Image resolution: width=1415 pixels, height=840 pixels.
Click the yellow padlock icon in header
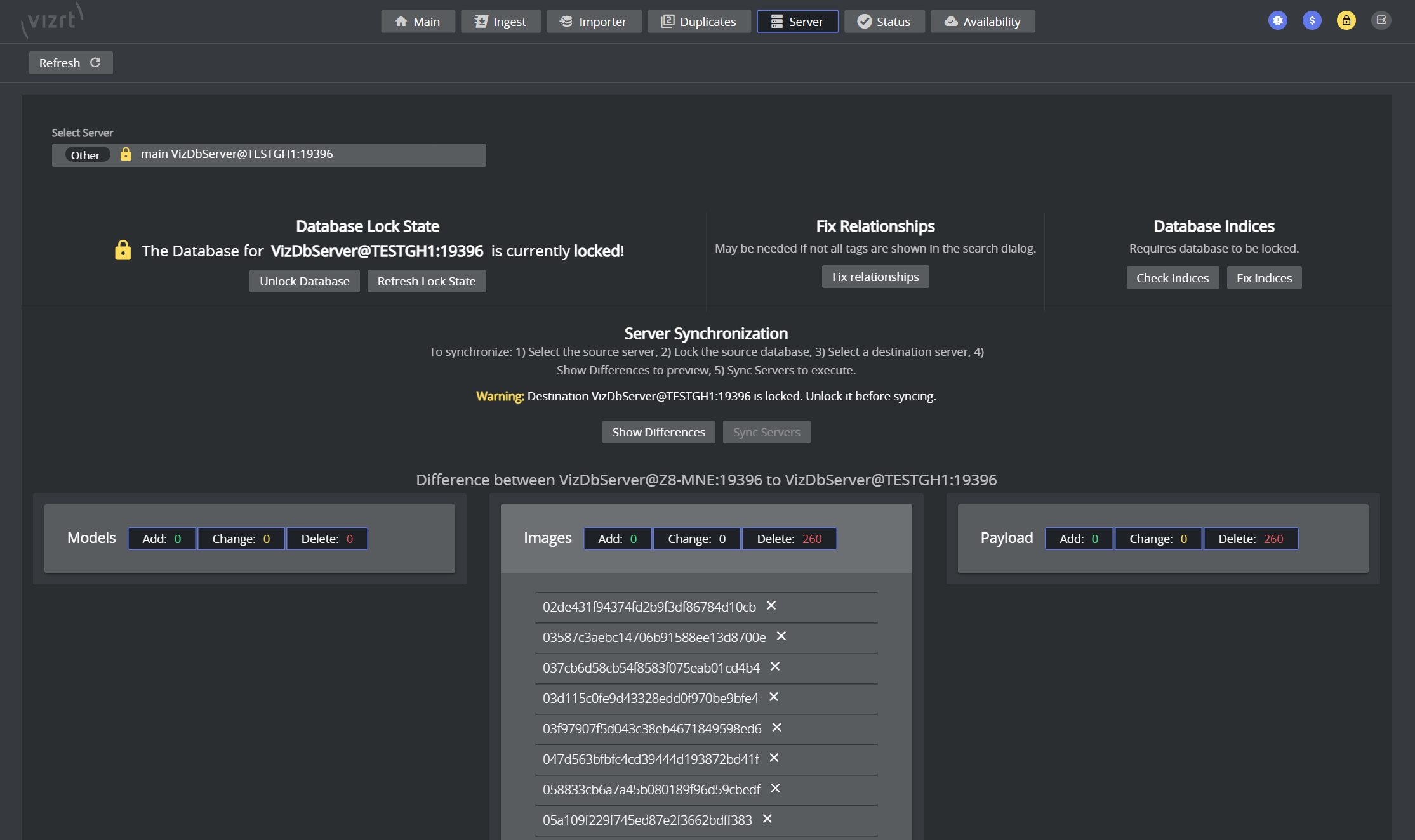1346,21
